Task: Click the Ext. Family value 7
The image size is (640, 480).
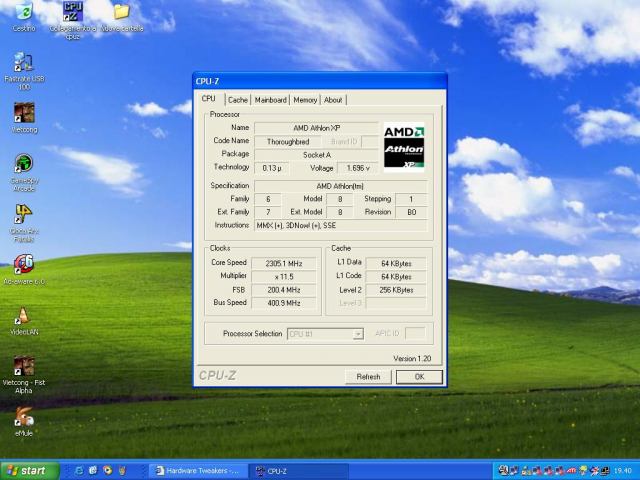Action: [x=268, y=212]
